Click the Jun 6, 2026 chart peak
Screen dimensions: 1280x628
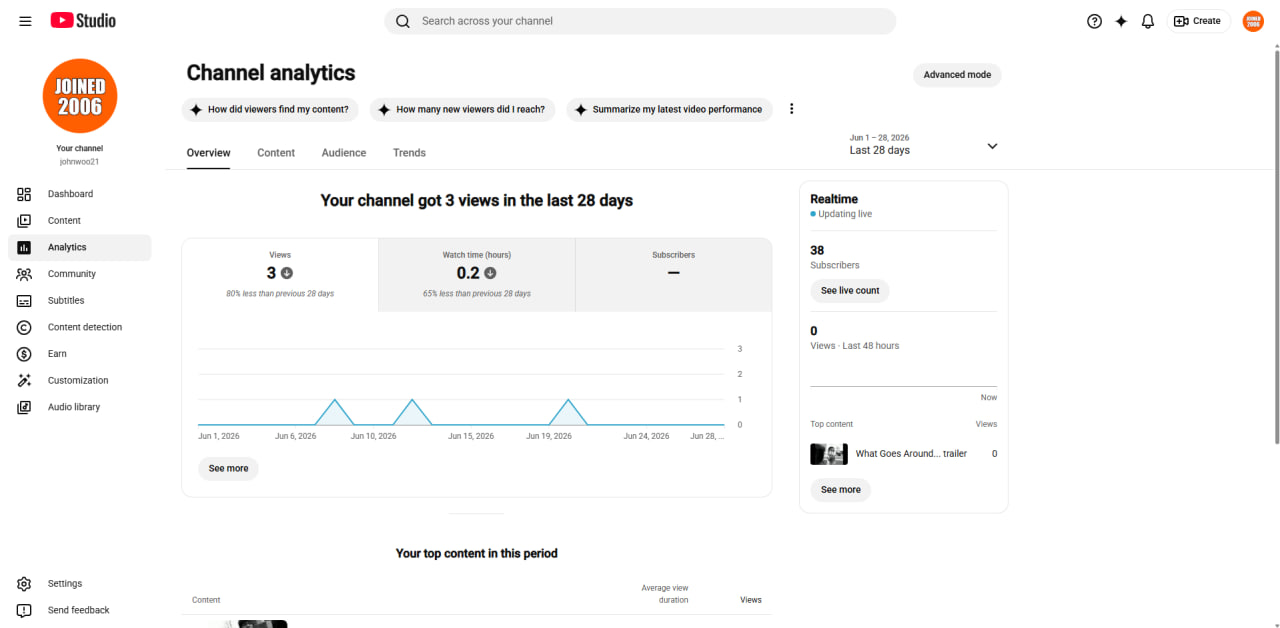click(335, 400)
